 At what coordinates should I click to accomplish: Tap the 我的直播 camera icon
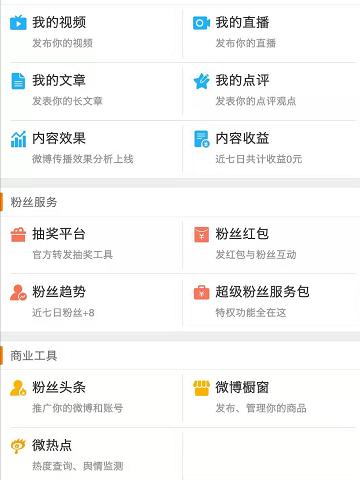(x=201, y=23)
